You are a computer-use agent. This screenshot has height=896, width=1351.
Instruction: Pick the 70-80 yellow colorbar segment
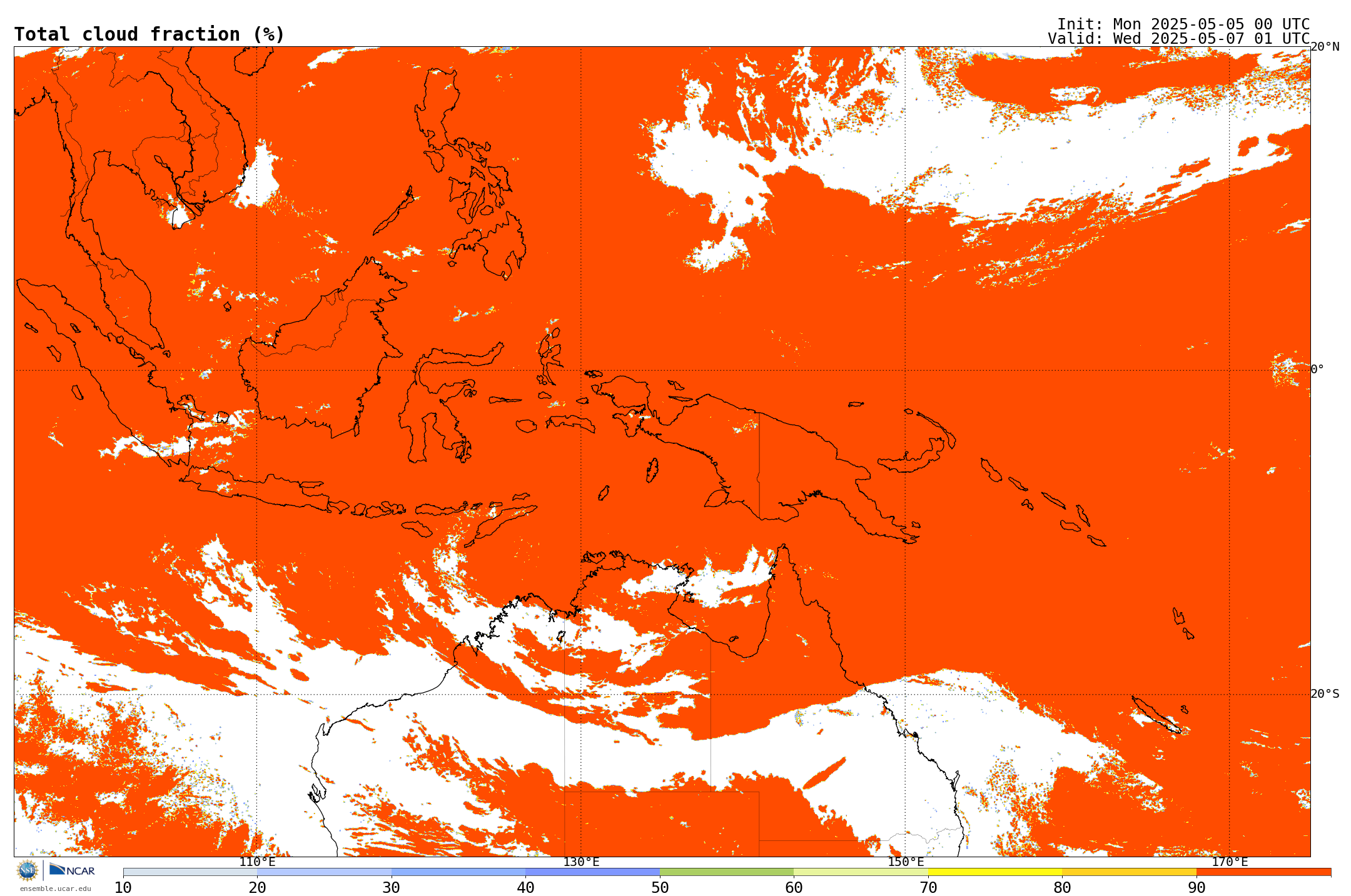click(x=995, y=872)
